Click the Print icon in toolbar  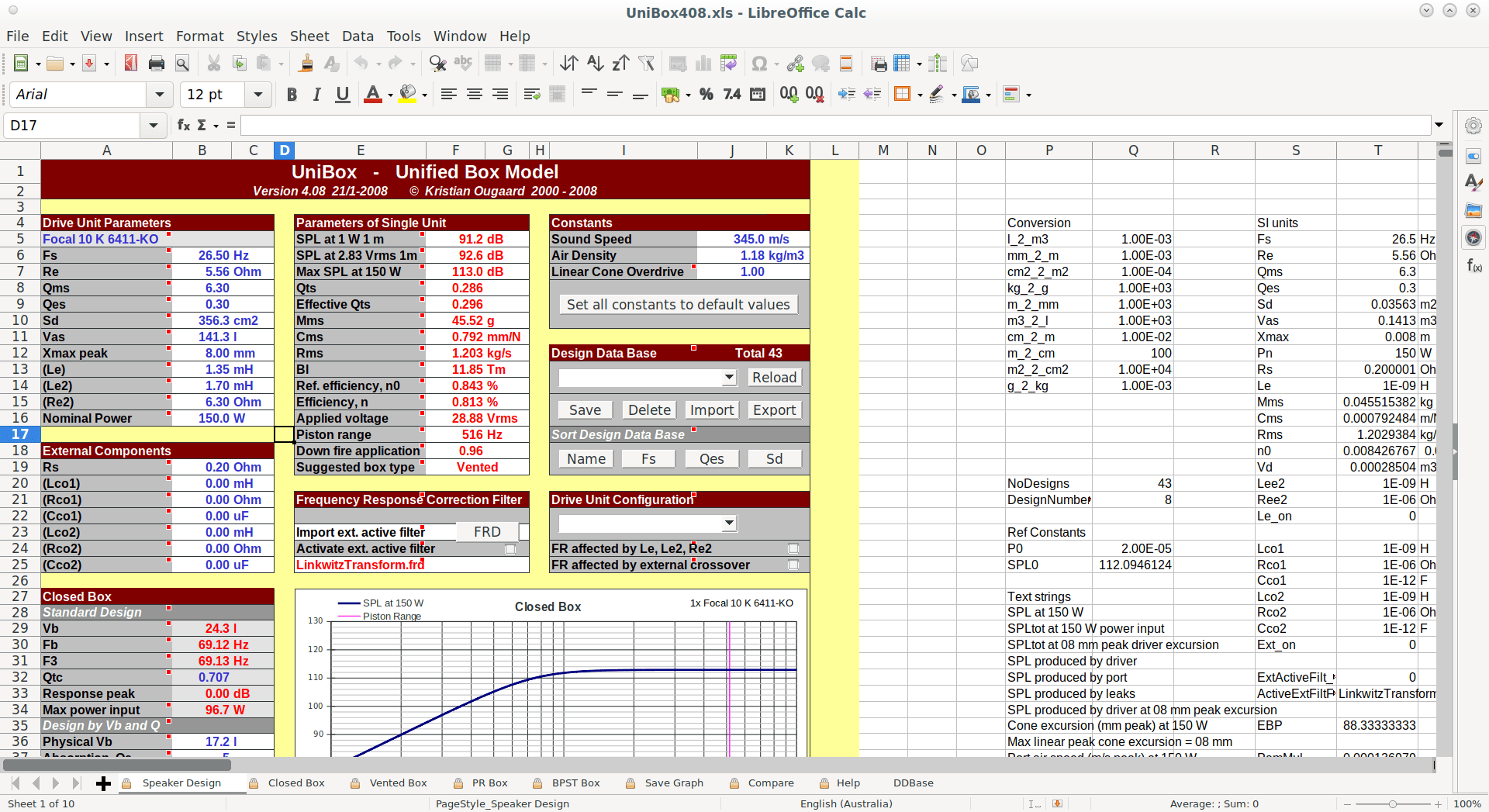157,64
